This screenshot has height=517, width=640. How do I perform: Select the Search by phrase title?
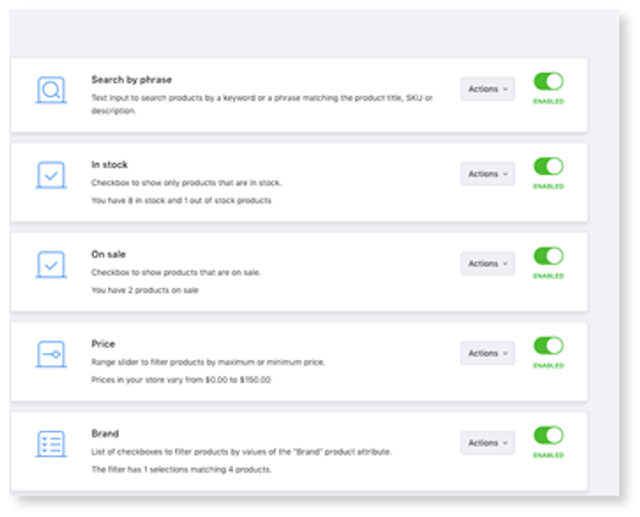(x=131, y=80)
